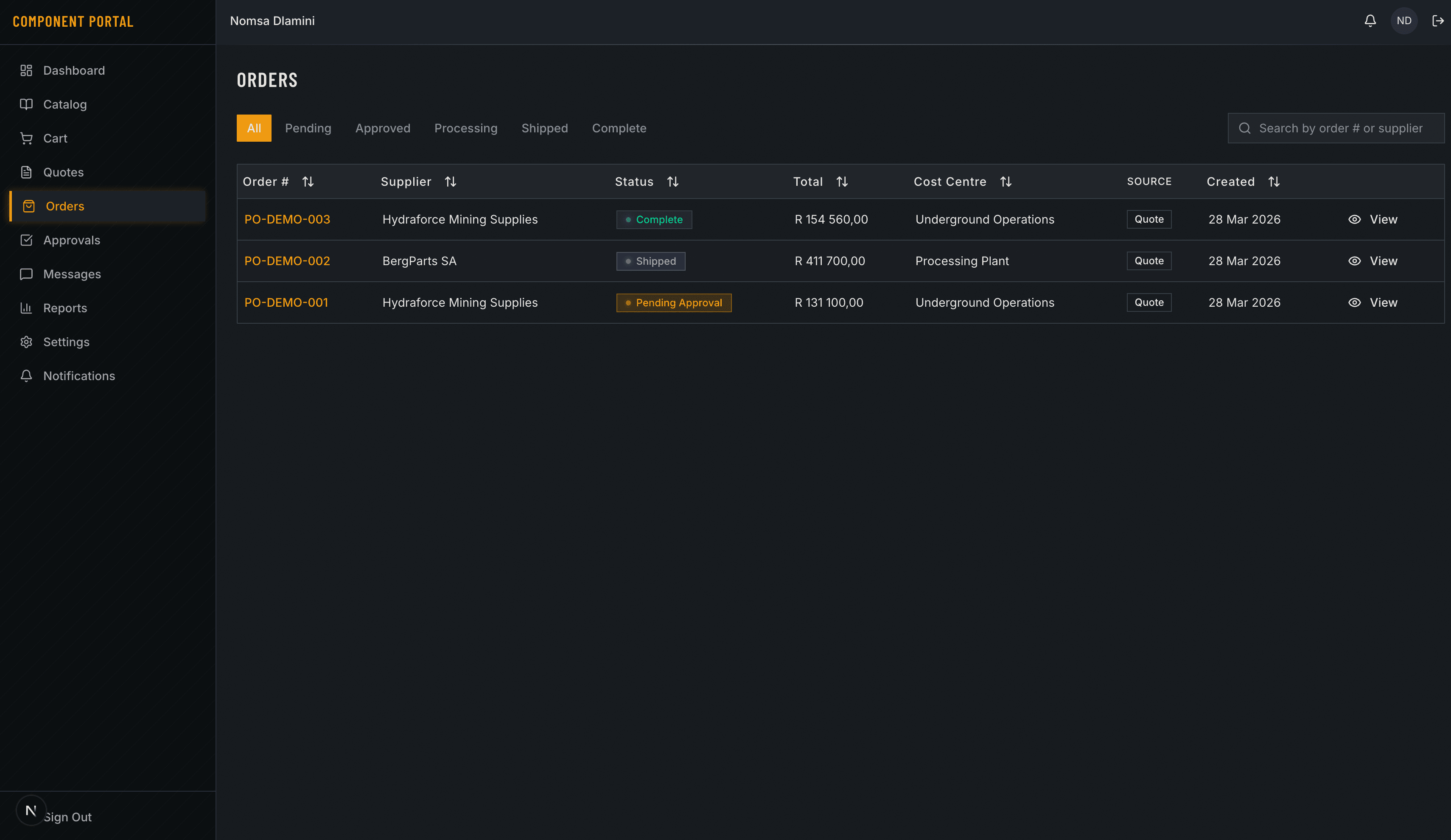The width and height of the screenshot is (1451, 840).
Task: Click the notification bell in top bar
Action: click(x=1370, y=21)
